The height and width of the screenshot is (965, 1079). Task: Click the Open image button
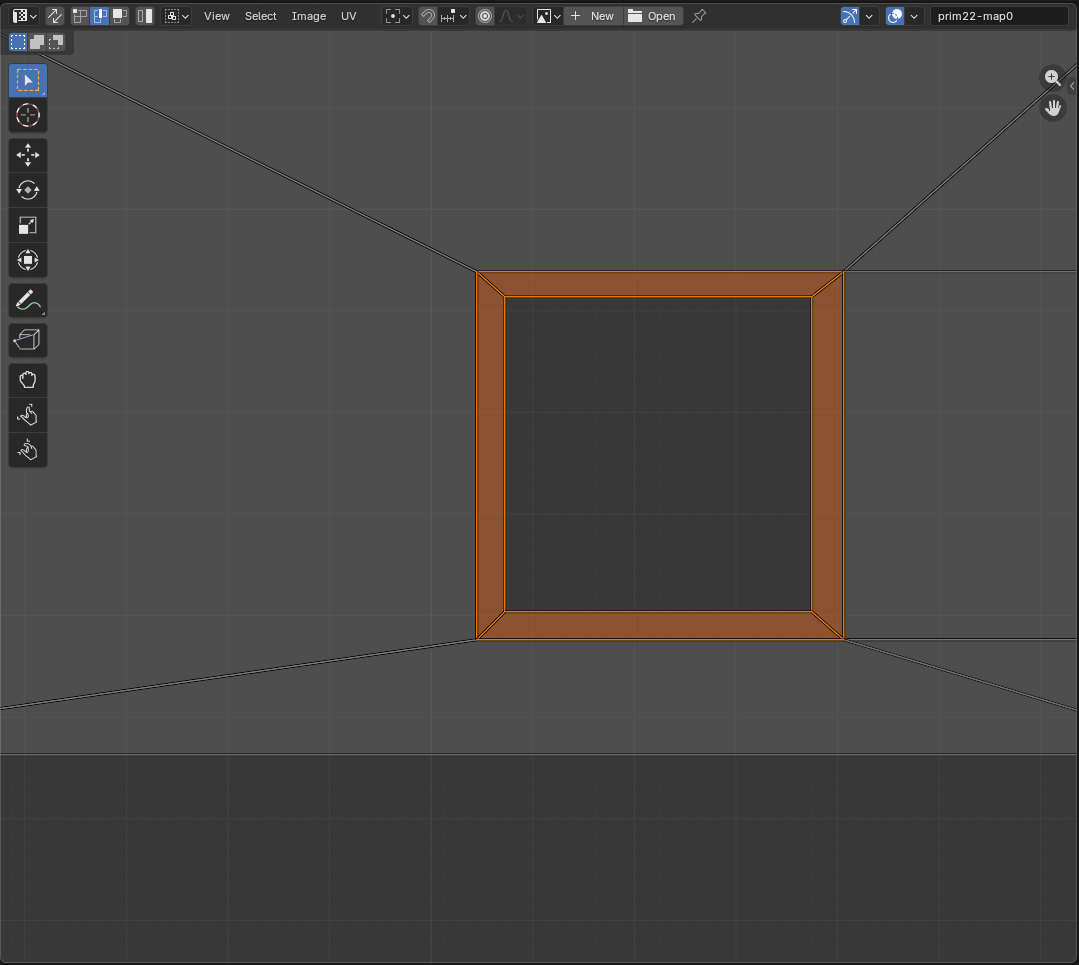tap(653, 16)
